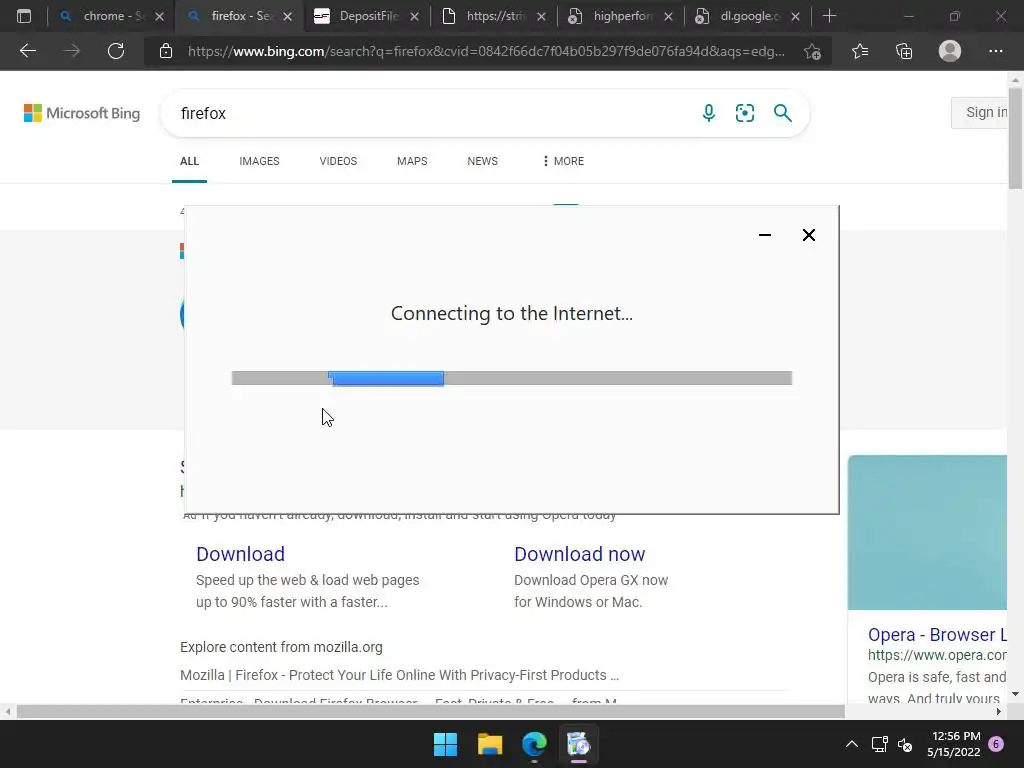Viewport: 1024px width, 768px height.
Task: View site information lock icon
Action: pyautogui.click(x=166, y=51)
